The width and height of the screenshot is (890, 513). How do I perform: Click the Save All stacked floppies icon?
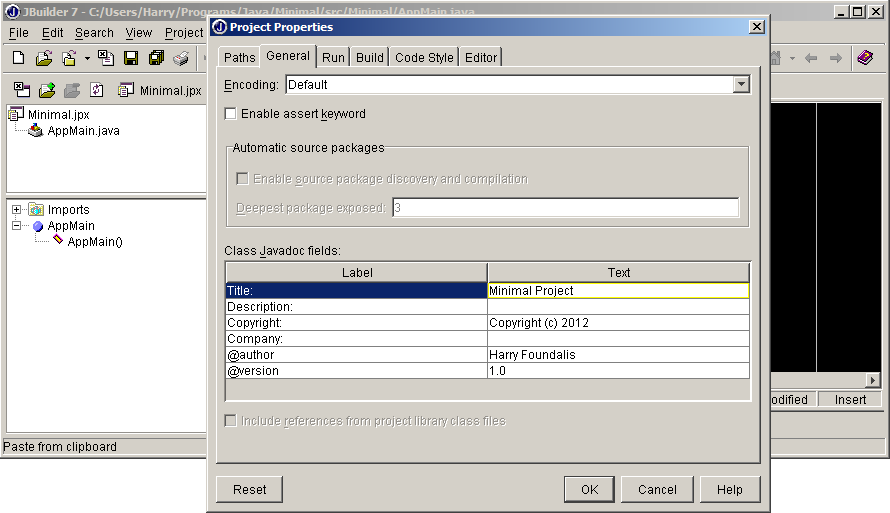click(156, 58)
